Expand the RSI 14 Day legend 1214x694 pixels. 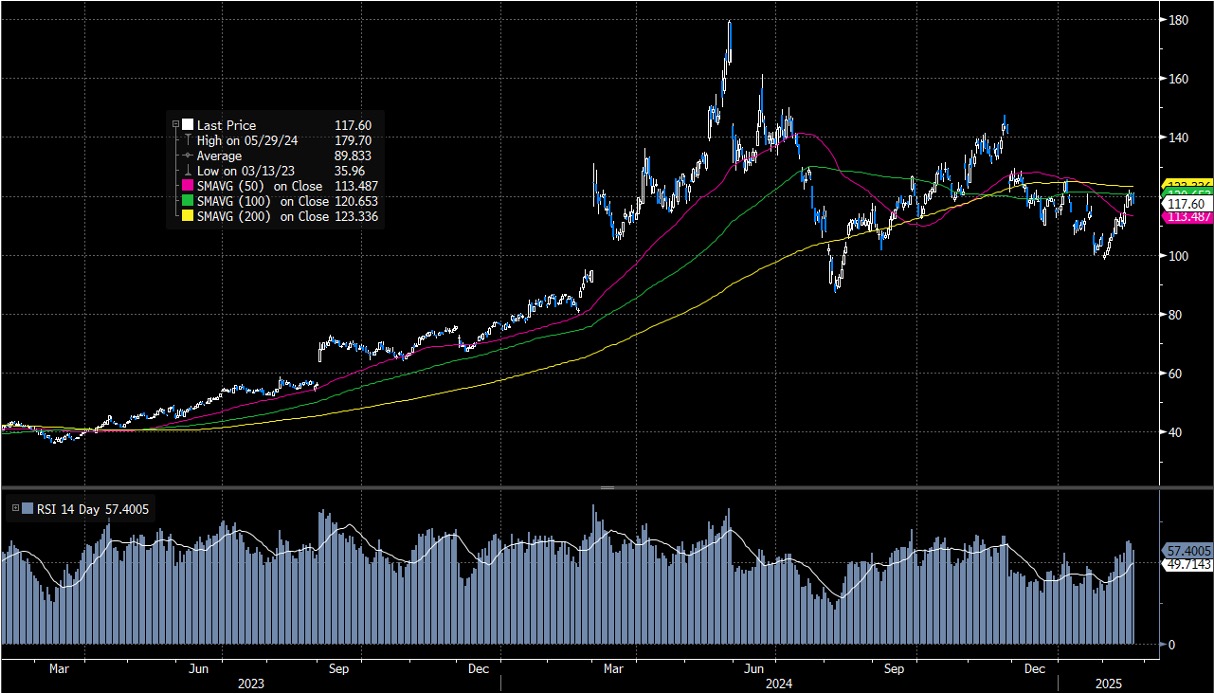coord(15,508)
